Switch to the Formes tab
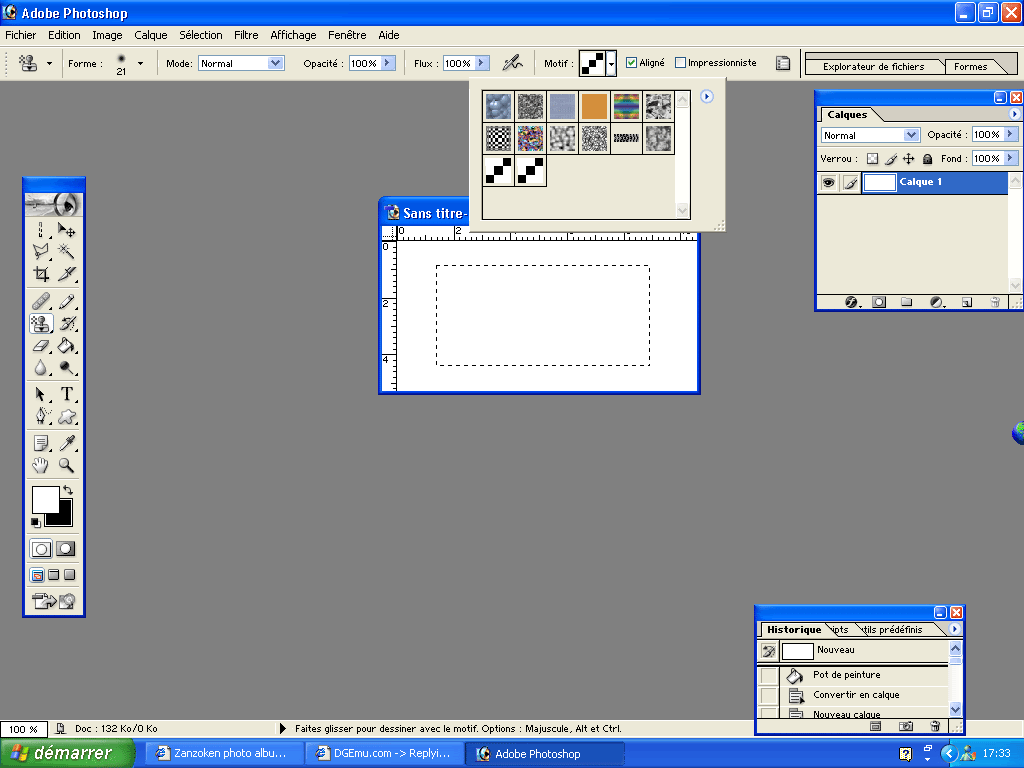 [x=970, y=67]
